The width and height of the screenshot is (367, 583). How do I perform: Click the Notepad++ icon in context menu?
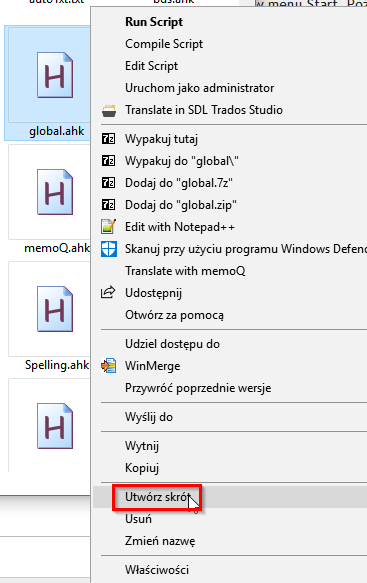(x=109, y=226)
